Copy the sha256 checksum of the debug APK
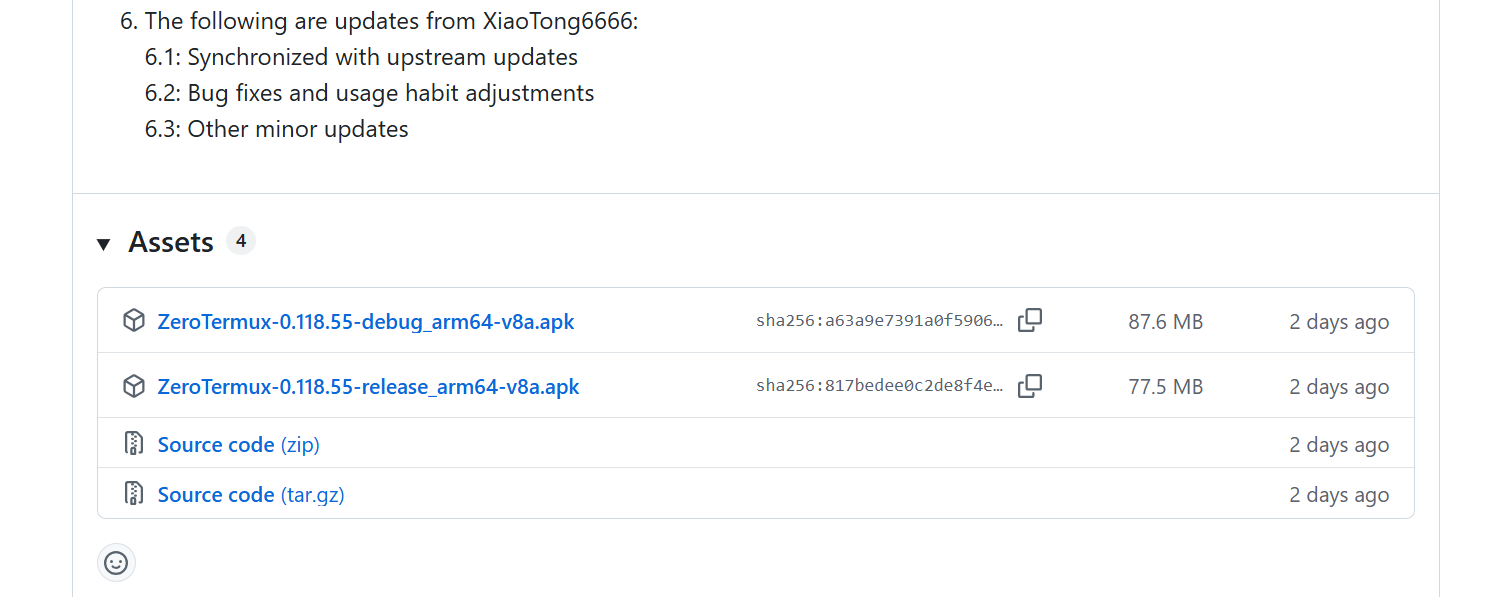Viewport: 1505px width, 597px height. [x=1030, y=320]
